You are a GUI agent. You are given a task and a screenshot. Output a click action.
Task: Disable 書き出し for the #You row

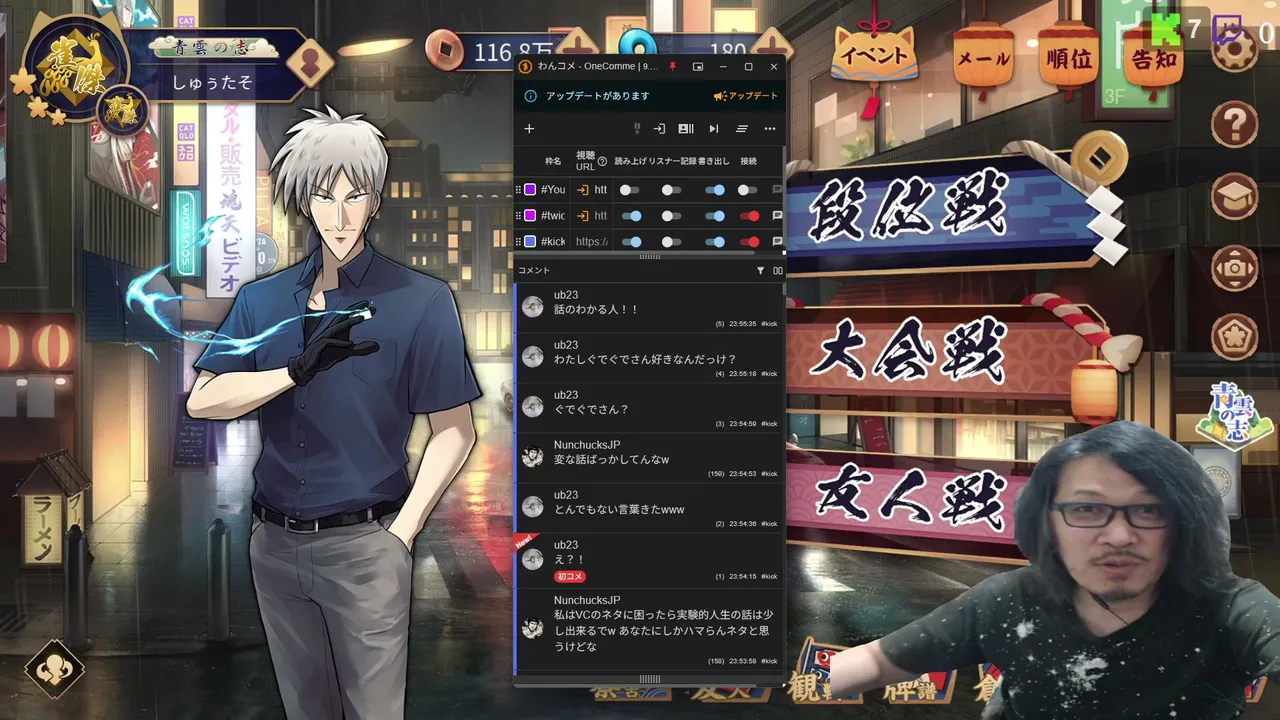click(715, 189)
